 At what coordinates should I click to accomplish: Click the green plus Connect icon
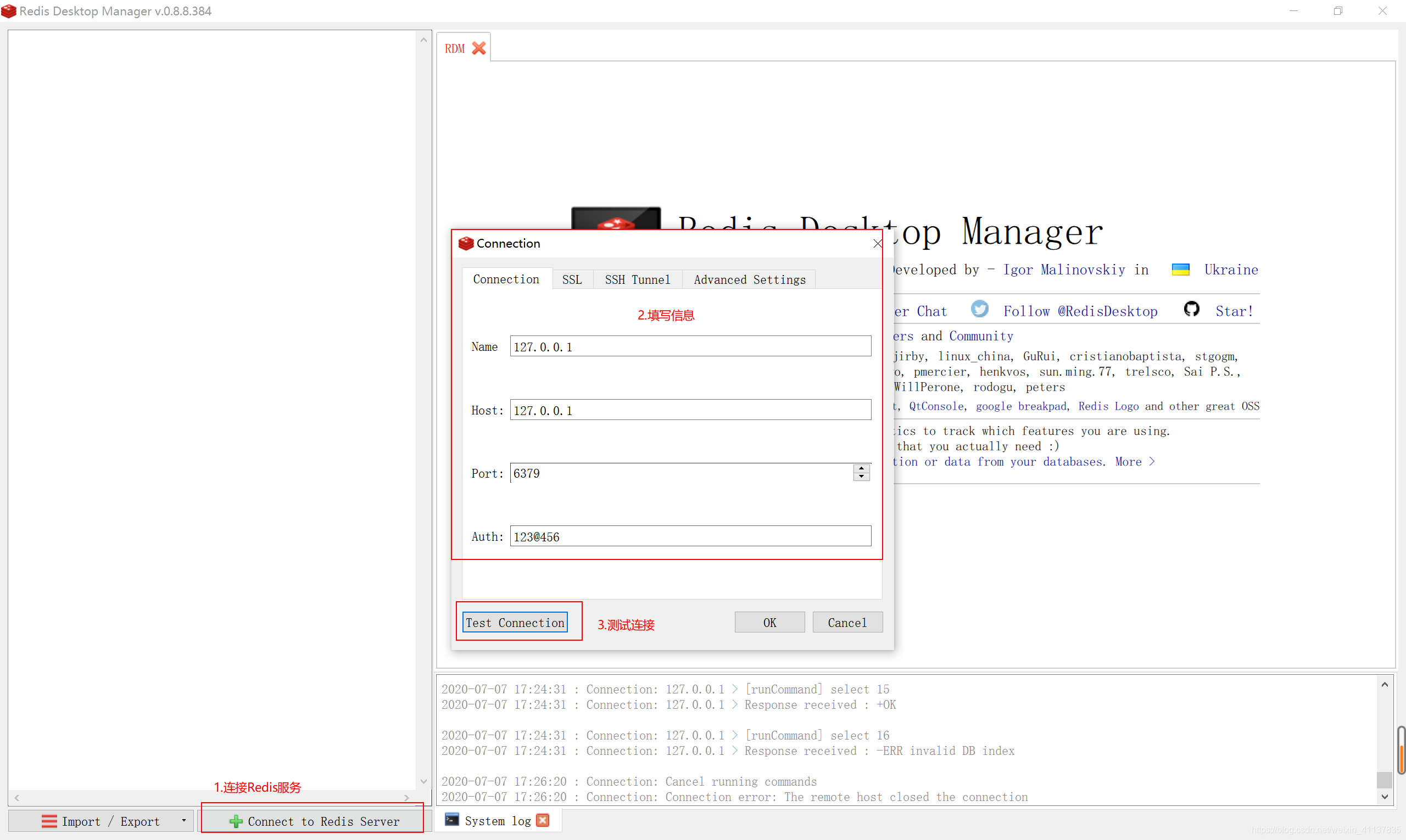pos(236,821)
